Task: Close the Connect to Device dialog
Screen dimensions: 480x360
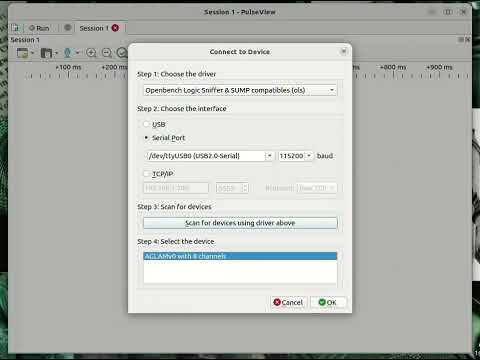Action: (343, 51)
